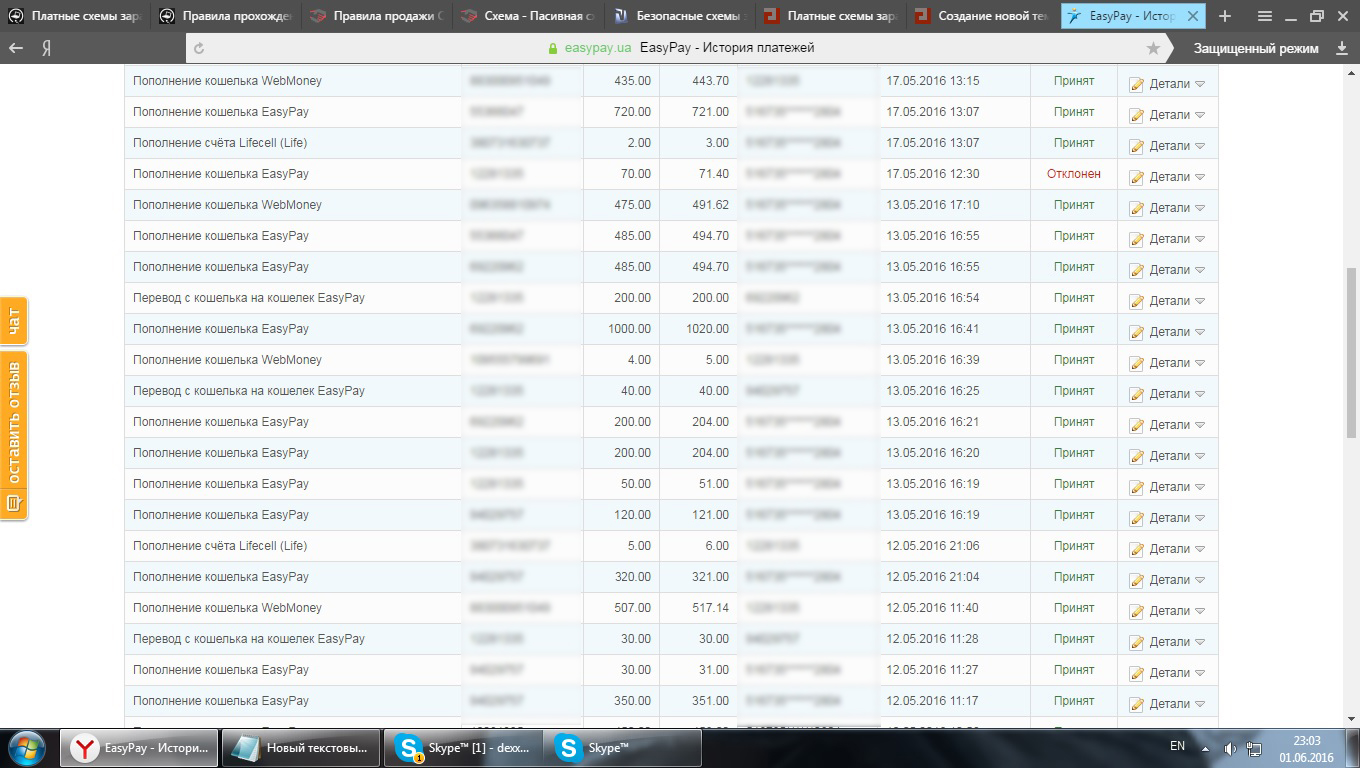Click "Защищенный режим" in the address bar
This screenshot has height=768, width=1360.
(x=1256, y=48)
